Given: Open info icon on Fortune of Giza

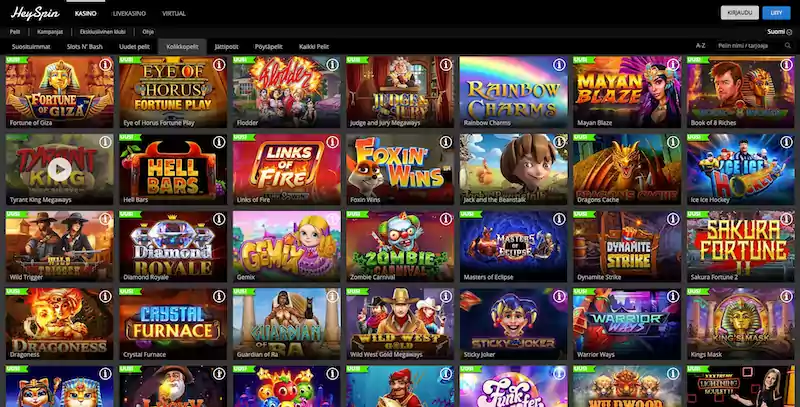Looking at the screenshot, I should 106,65.
